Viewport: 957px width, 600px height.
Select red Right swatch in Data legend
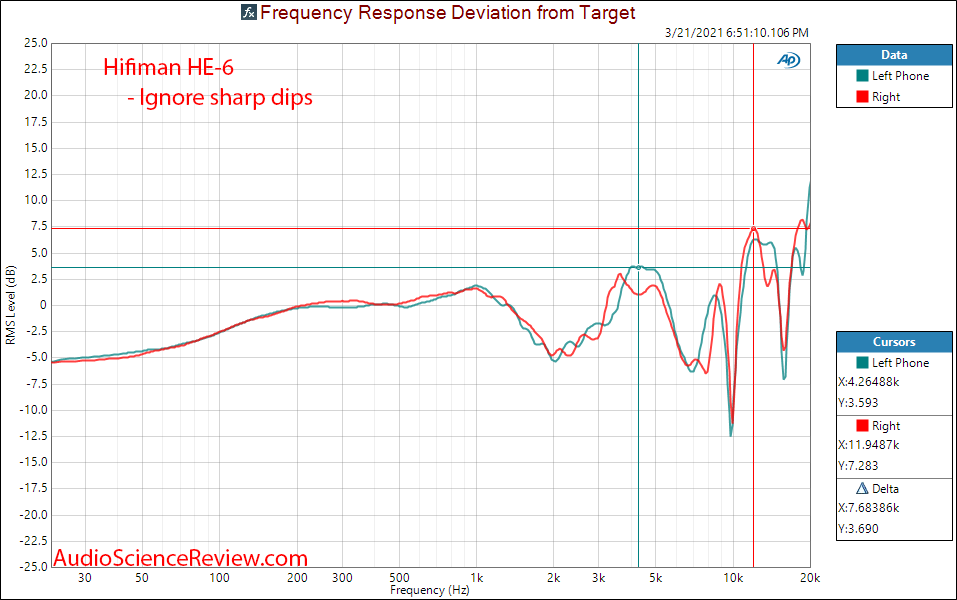pyautogui.click(x=862, y=96)
